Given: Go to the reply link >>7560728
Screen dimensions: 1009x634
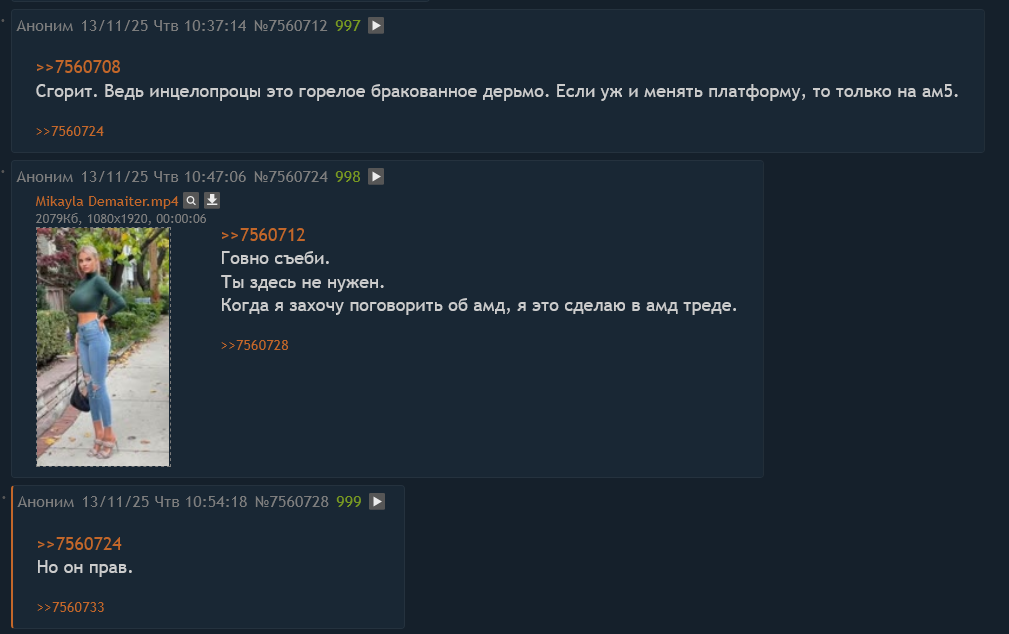Looking at the screenshot, I should [x=254, y=346].
